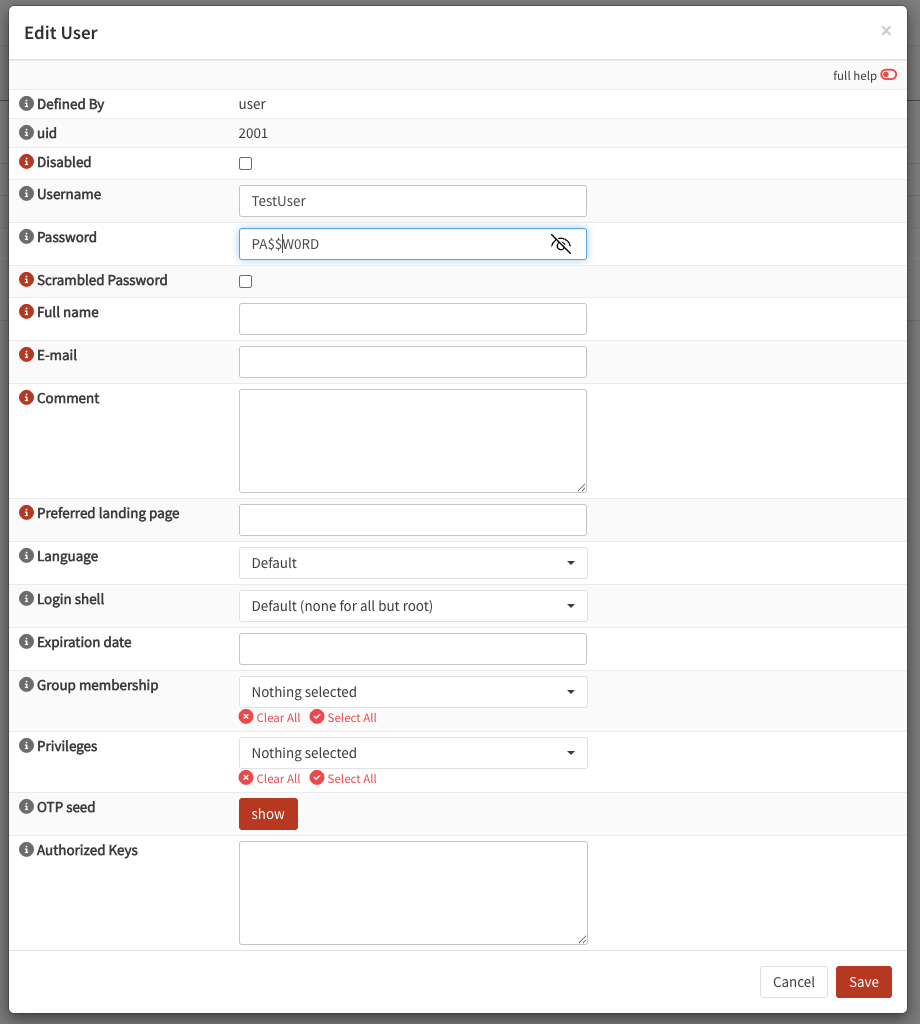Click the info icon next to Comment
Image resolution: width=920 pixels, height=1024 pixels.
(27, 398)
